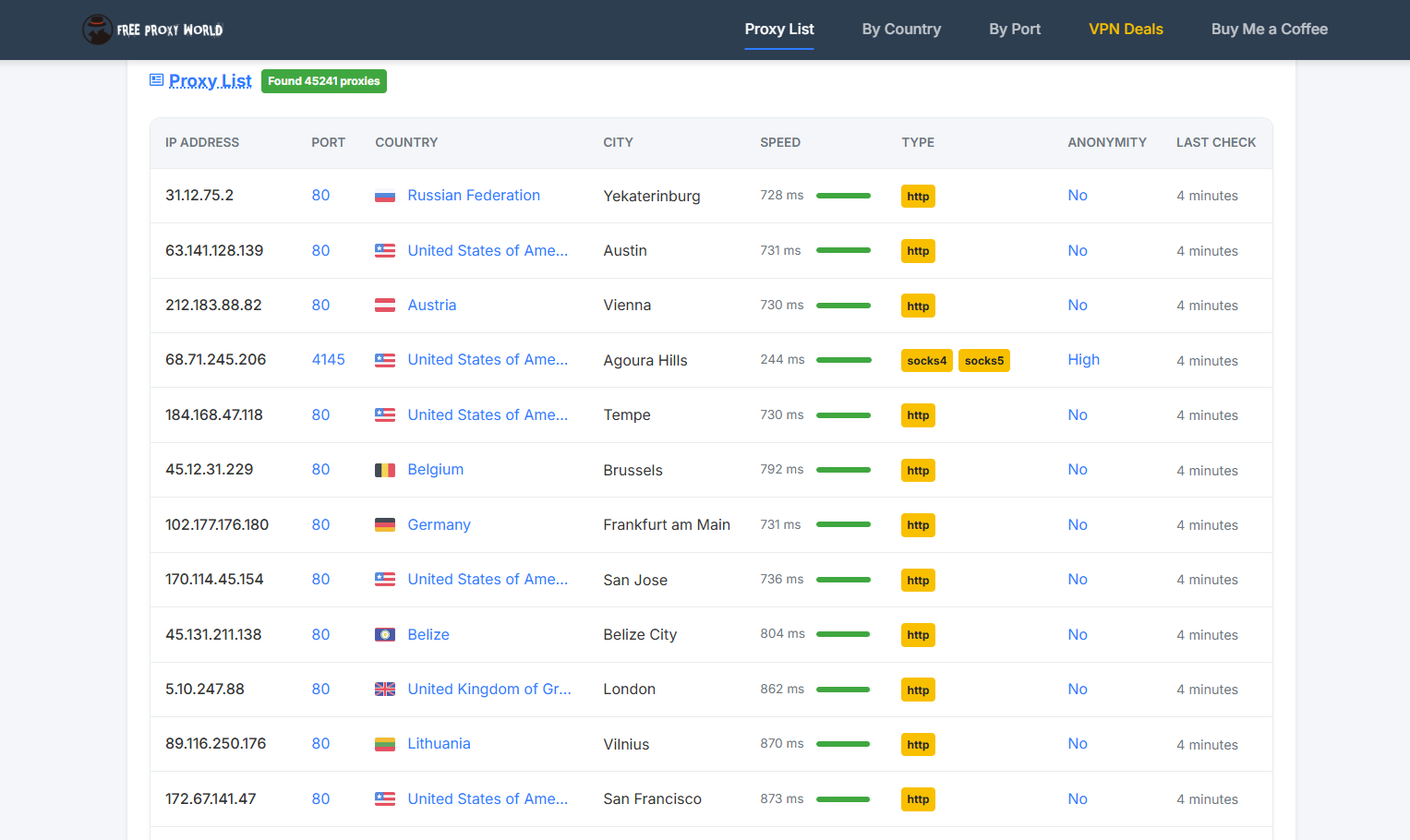Click the Belgium flag icon
This screenshot has width=1410, height=840.
coord(385,470)
